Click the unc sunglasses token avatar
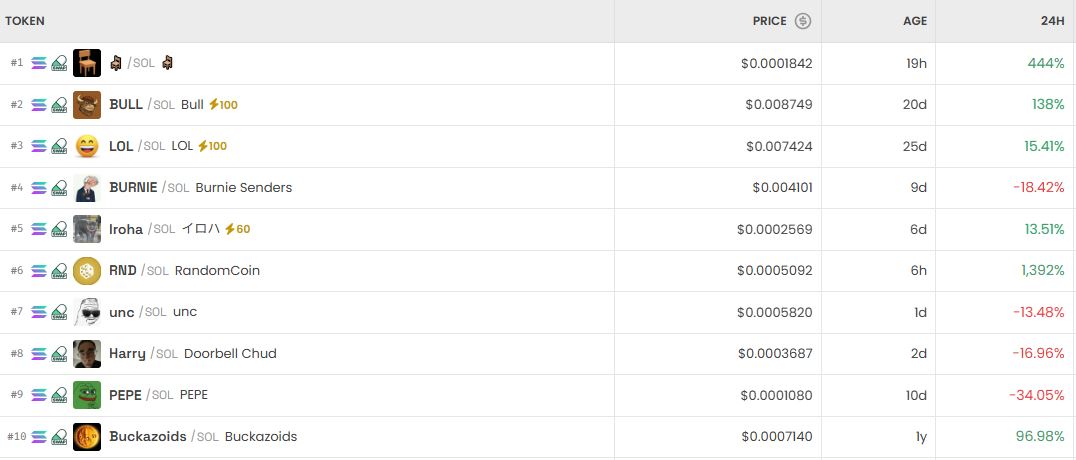 coord(87,312)
